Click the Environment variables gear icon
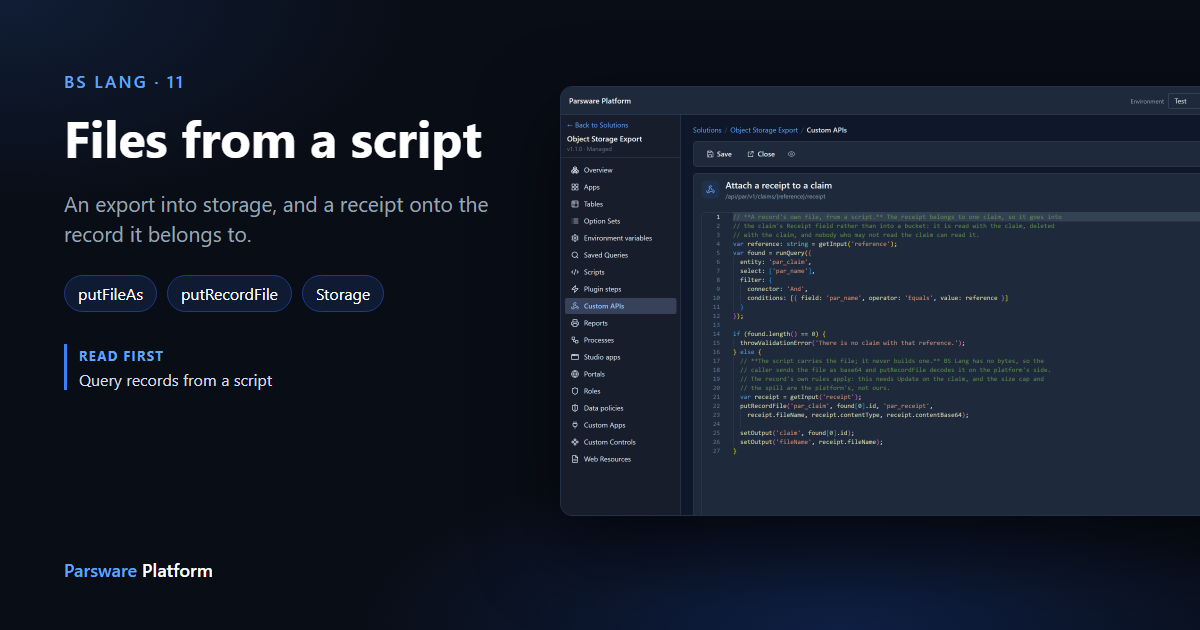The image size is (1200, 630). [574, 238]
